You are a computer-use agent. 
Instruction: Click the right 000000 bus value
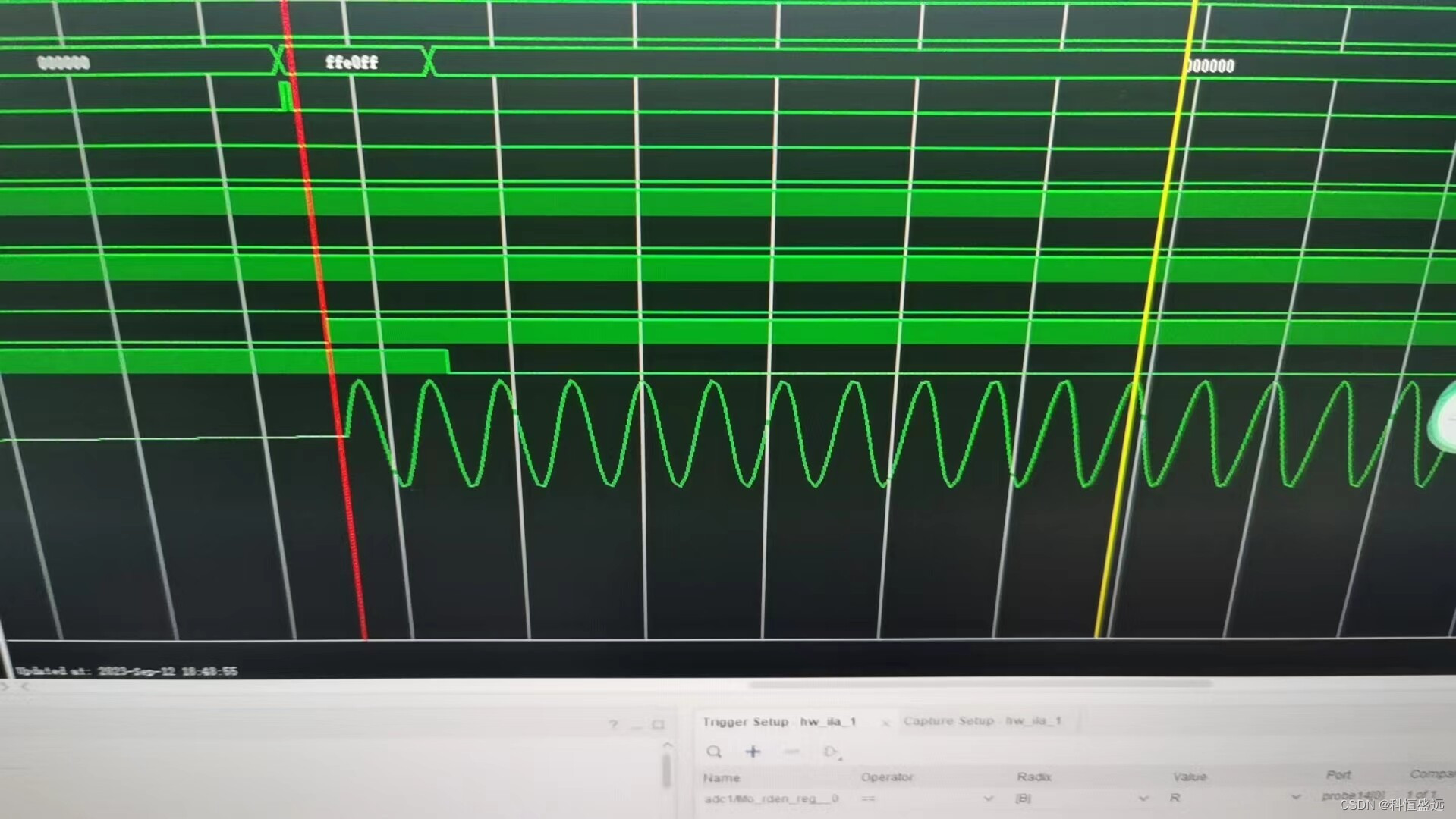coord(1209,66)
